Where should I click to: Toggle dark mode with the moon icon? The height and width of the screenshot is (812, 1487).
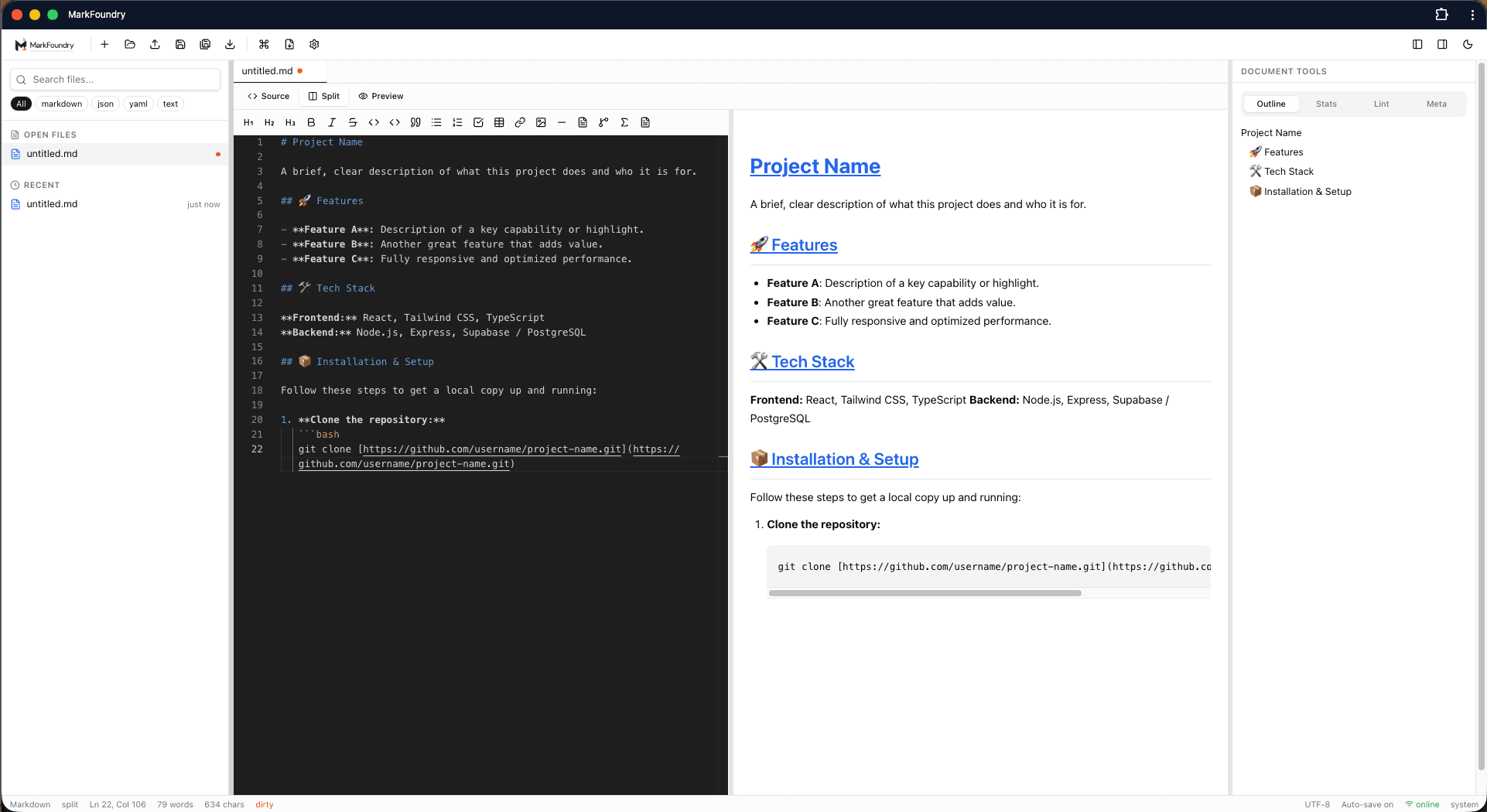[1468, 44]
